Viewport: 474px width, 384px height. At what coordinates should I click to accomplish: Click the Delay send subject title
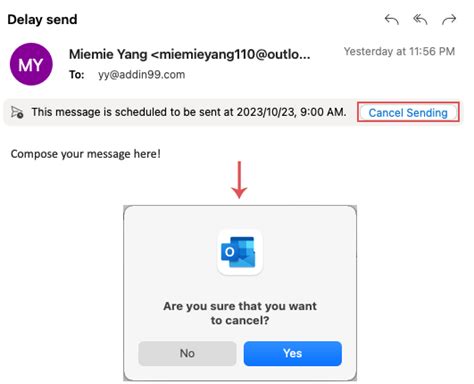tap(42, 20)
